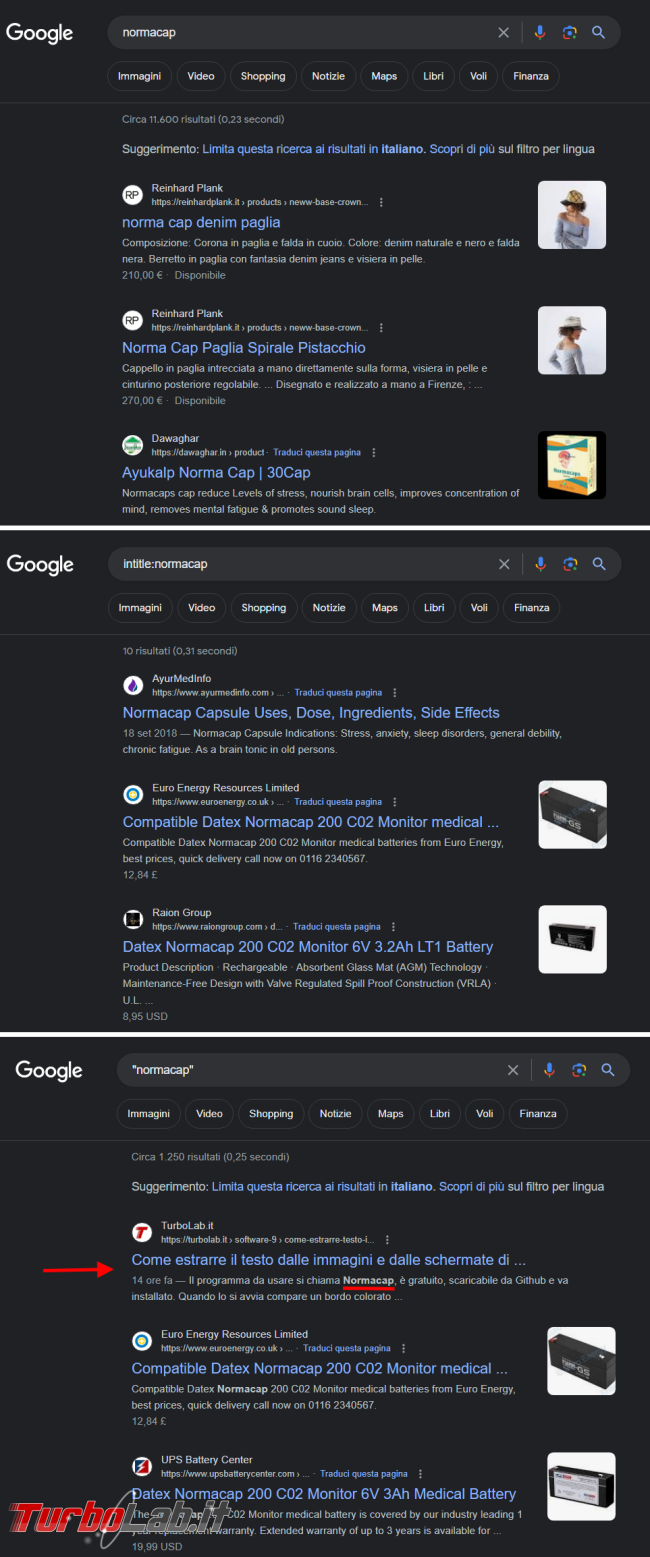Click the AyurMedInfo site favicon

[133, 685]
